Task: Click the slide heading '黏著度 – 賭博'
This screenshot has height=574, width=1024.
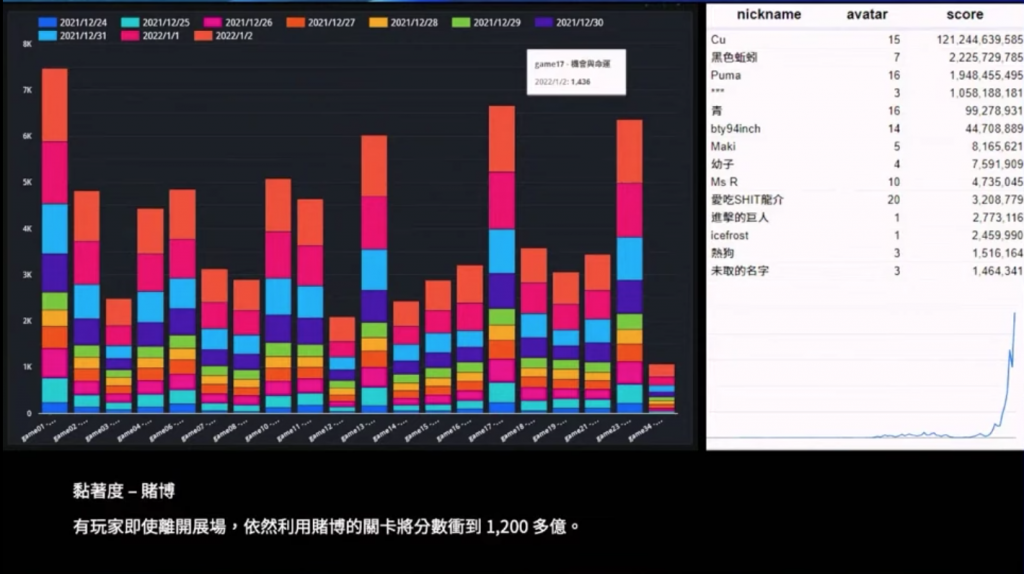Action: pos(124,491)
